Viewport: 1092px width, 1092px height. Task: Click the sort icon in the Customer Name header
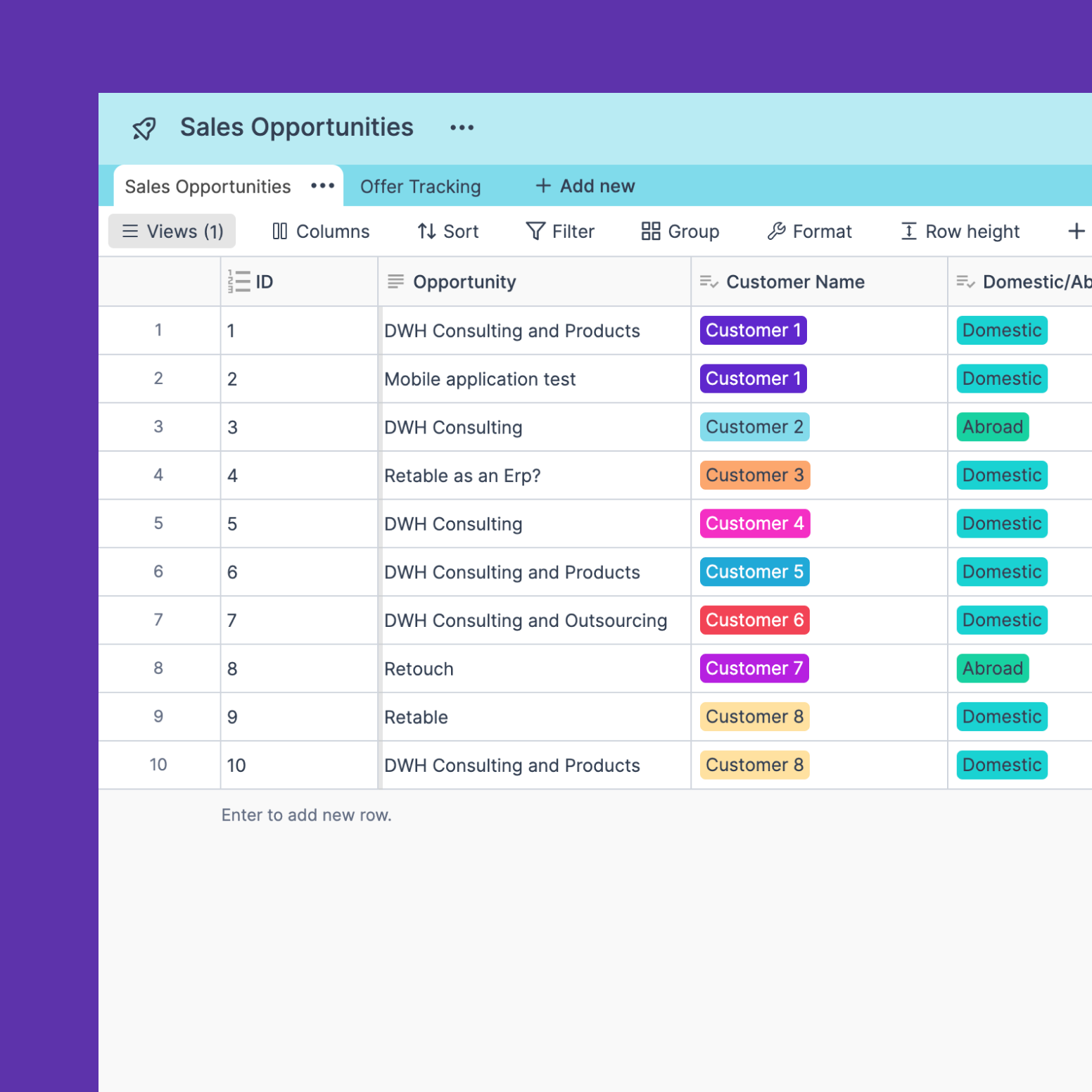tap(709, 281)
